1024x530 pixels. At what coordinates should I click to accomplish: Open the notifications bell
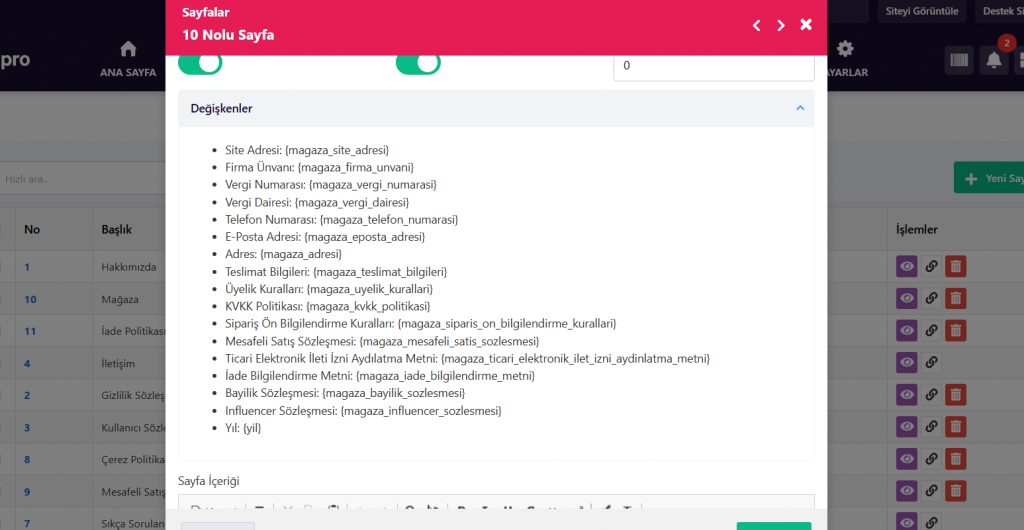click(994, 61)
